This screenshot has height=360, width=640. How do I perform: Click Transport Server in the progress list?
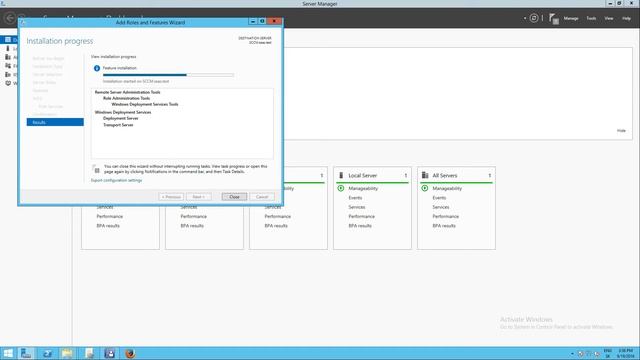pos(118,125)
